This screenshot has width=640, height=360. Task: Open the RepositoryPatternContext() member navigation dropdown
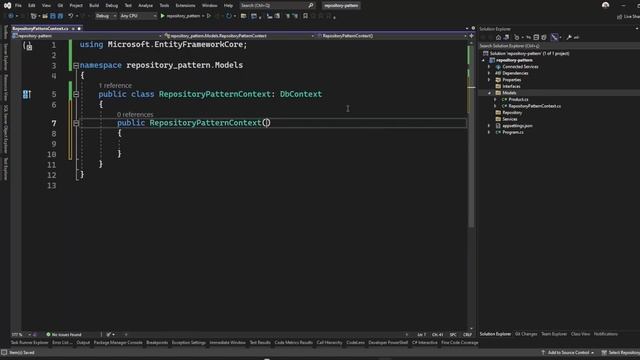[391, 36]
